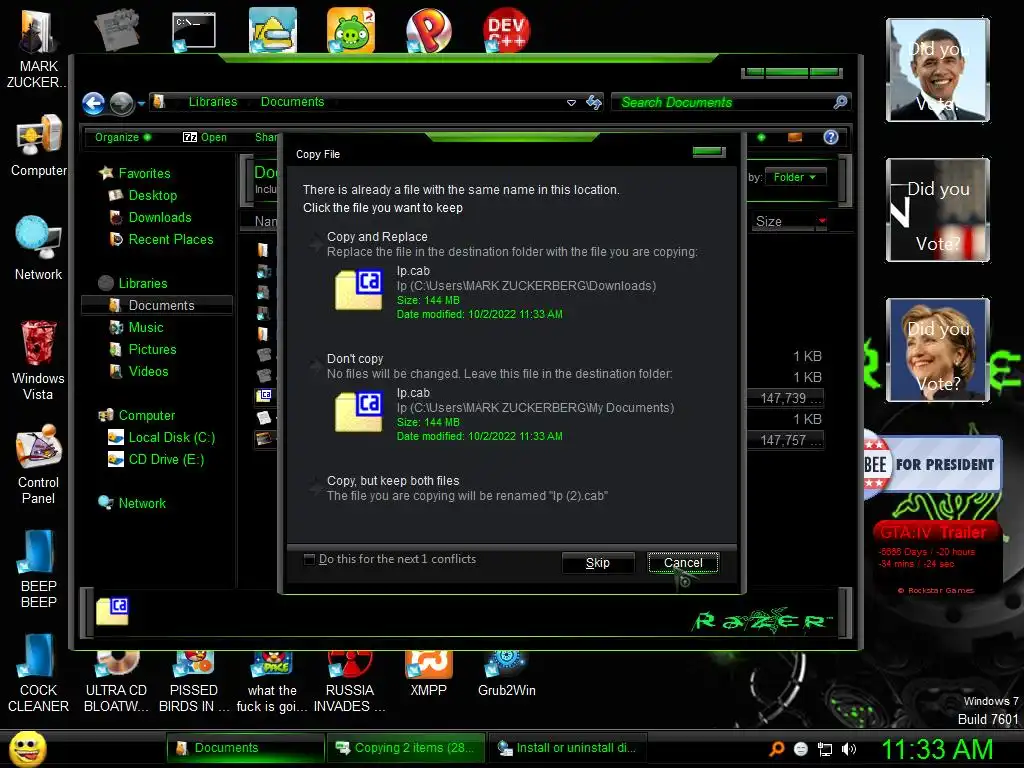1024x768 pixels.
Task: Select Music library in navigation pane
Action: tap(146, 327)
